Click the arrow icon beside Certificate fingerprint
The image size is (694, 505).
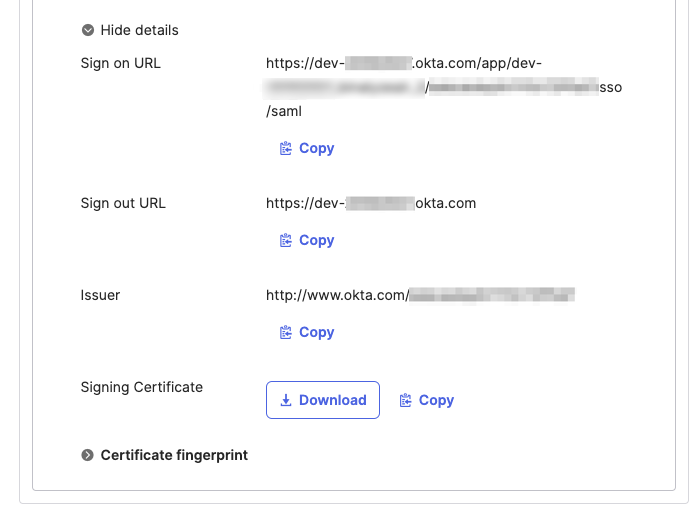point(88,455)
